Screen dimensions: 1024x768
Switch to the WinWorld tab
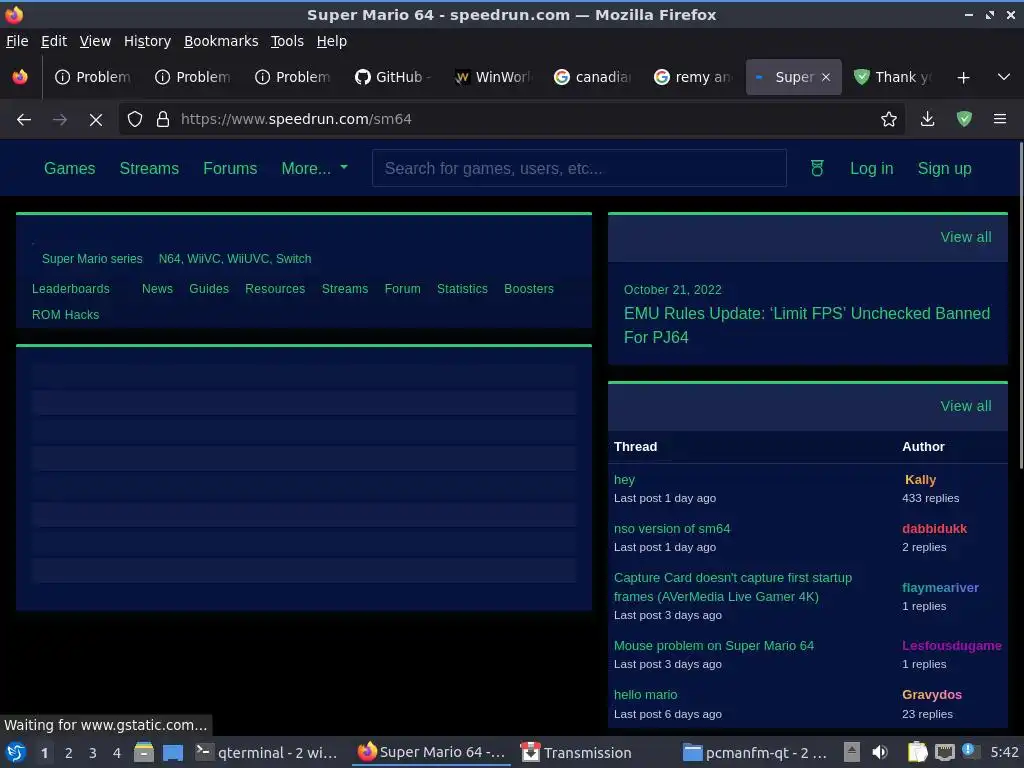pos(494,77)
